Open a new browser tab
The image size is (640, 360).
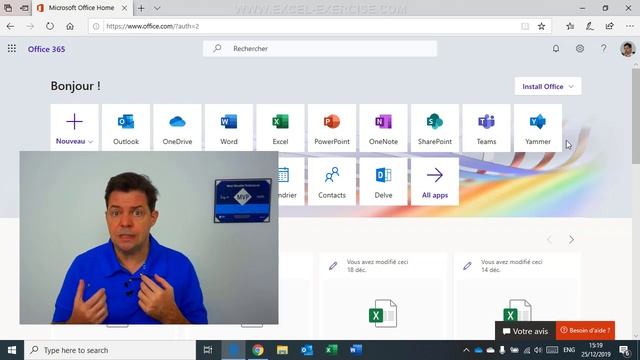pos(141,8)
